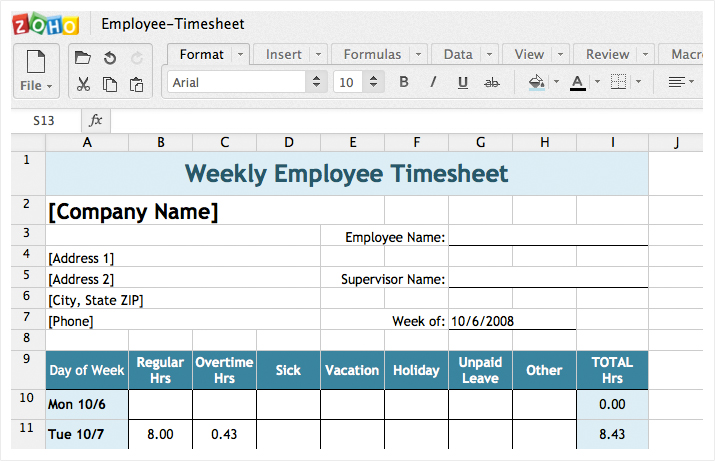Toggle strikethrough formatting
This screenshot has height=461, width=715.
(x=492, y=83)
